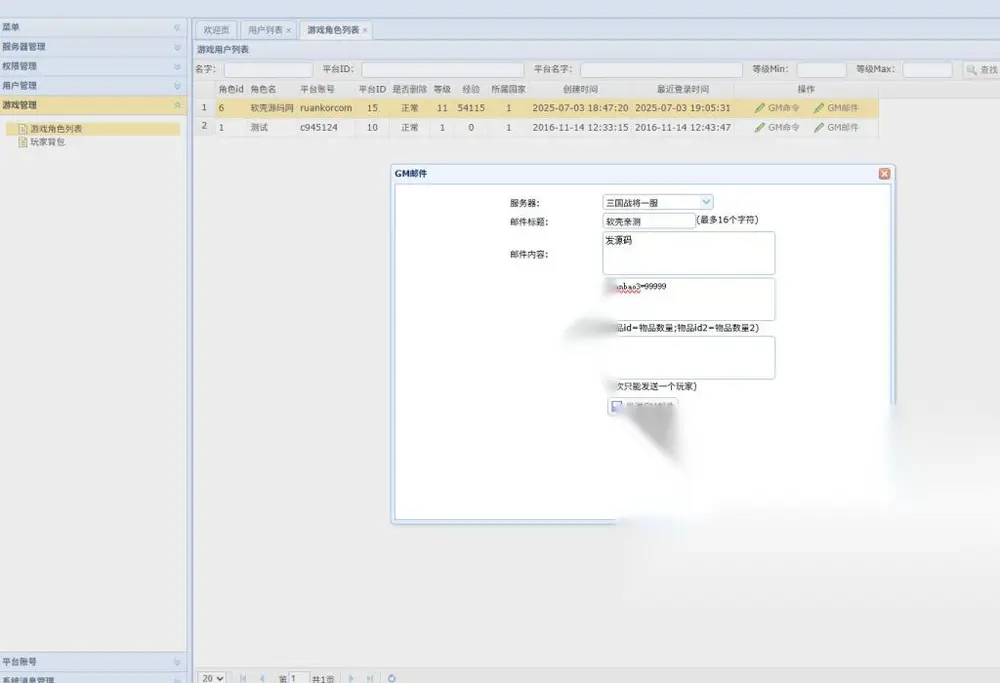Viewport: 1000px width, 683px height.
Task: Focus the 名字 search field
Action: 268,70
